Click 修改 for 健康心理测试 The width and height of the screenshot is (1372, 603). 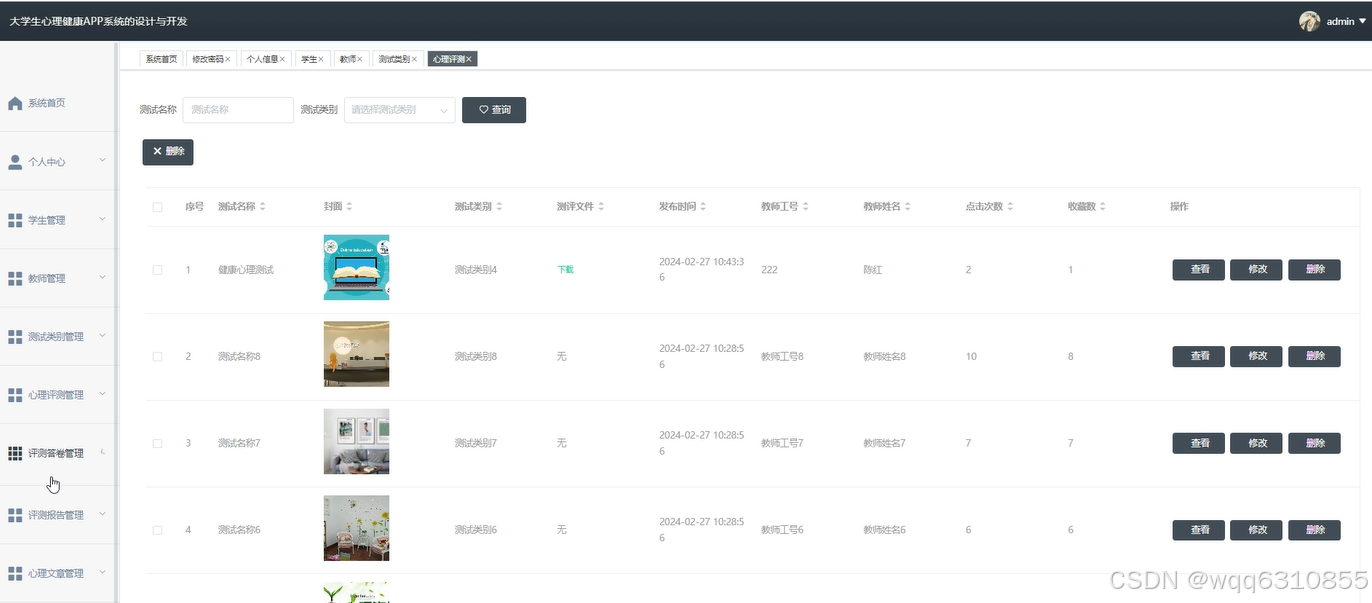coord(1257,270)
